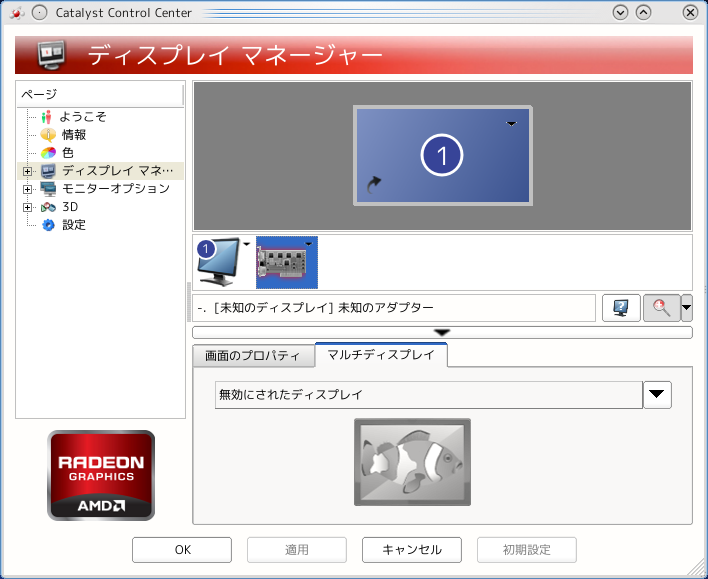
Task: Expand the ディスプレイ マネージャー tree node
Action: 28,172
